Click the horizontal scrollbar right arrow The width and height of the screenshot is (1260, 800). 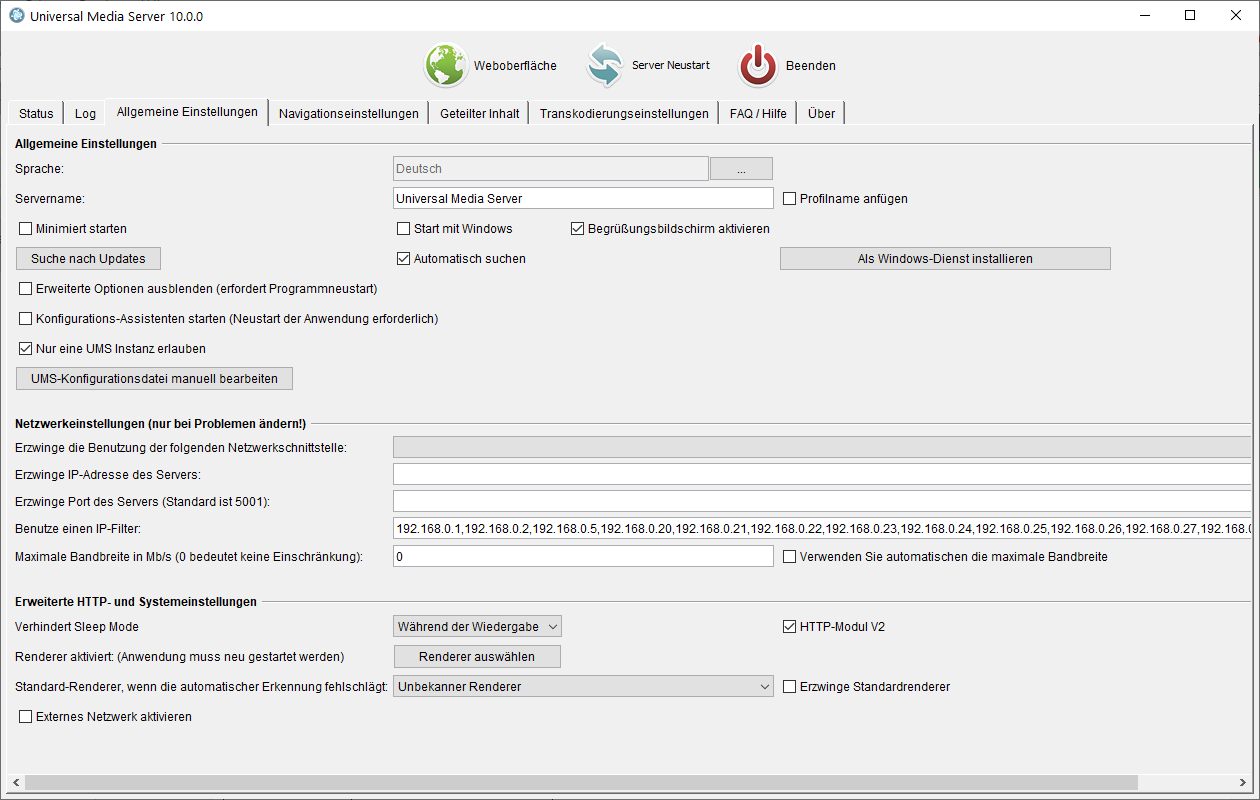tap(1243, 782)
